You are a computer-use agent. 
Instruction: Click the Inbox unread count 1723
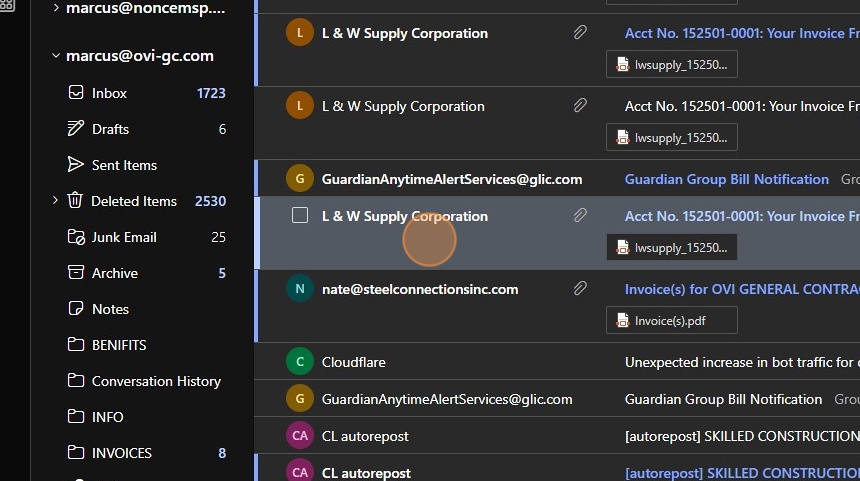[211, 93]
